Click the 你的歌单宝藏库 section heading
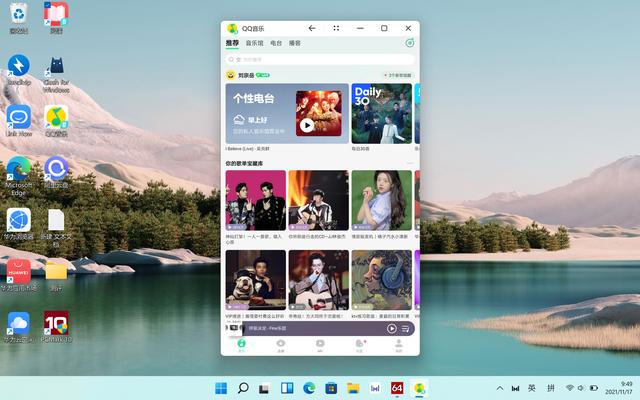Image resolution: width=640 pixels, height=400 pixels. coord(244,163)
